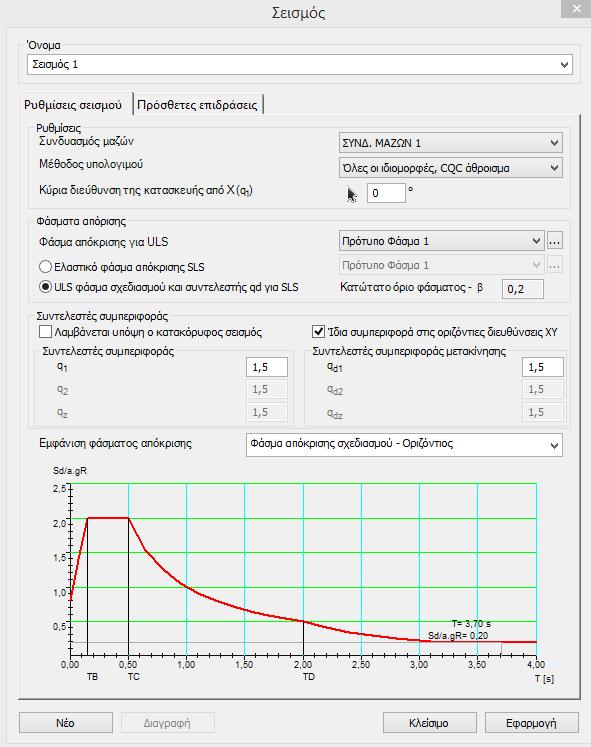Click the ellipsis button next to ULS spectrum
591x747 pixels.
tap(554, 241)
